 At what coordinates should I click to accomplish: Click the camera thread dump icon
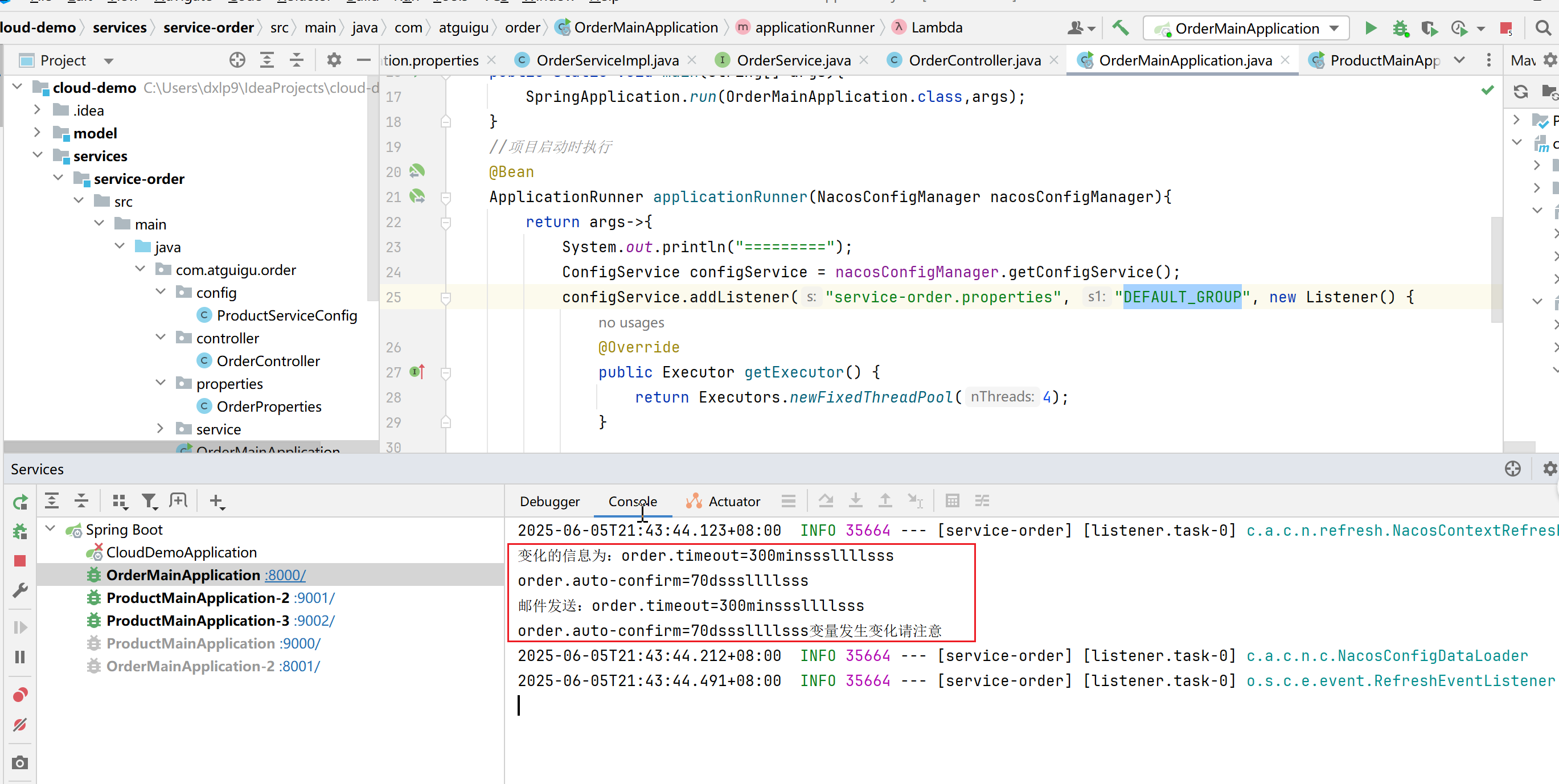(20, 762)
